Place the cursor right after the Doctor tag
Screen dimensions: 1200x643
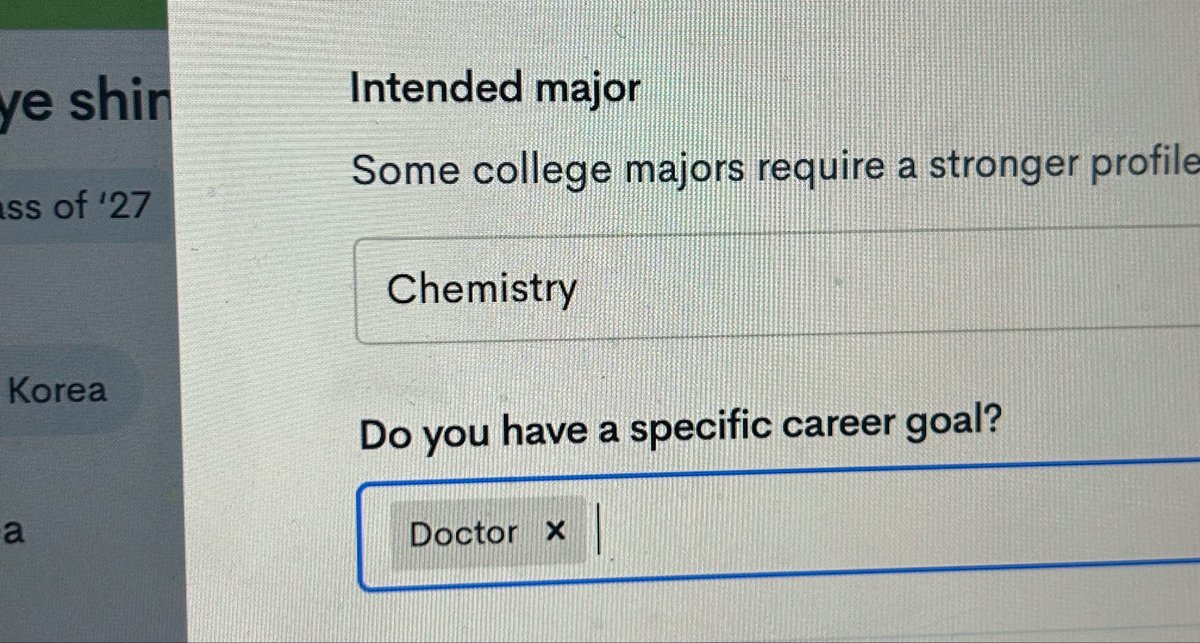[x=598, y=531]
